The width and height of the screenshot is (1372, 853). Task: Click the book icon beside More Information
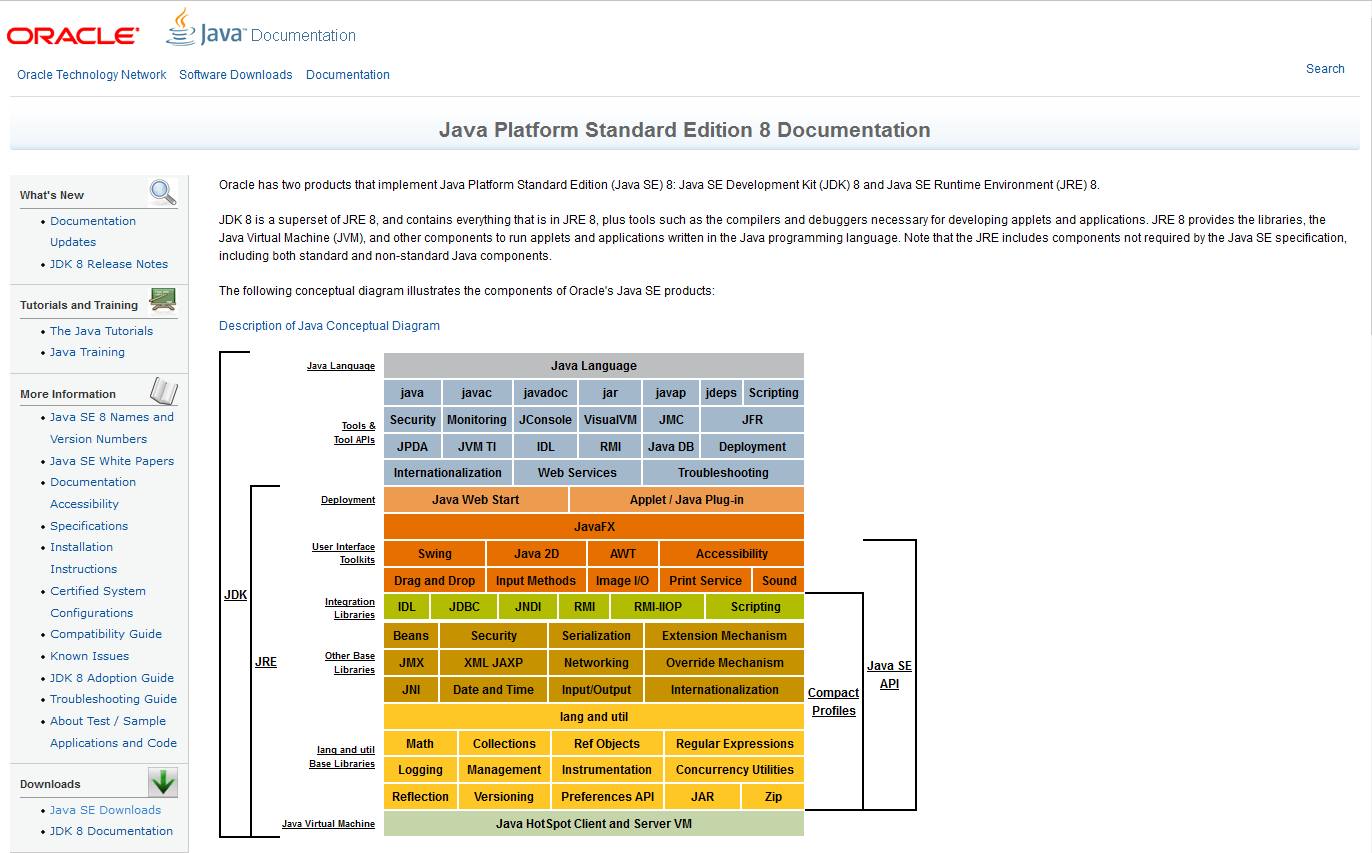coord(163,390)
